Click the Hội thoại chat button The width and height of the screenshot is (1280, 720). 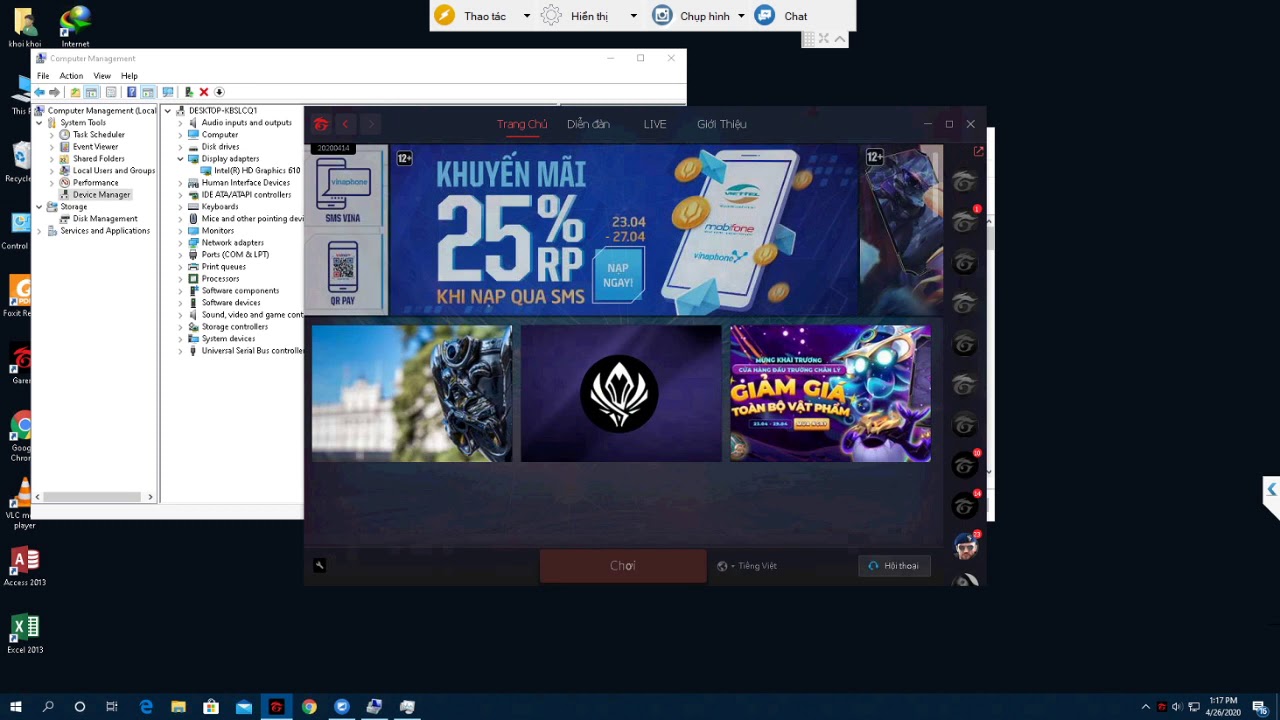click(x=894, y=566)
